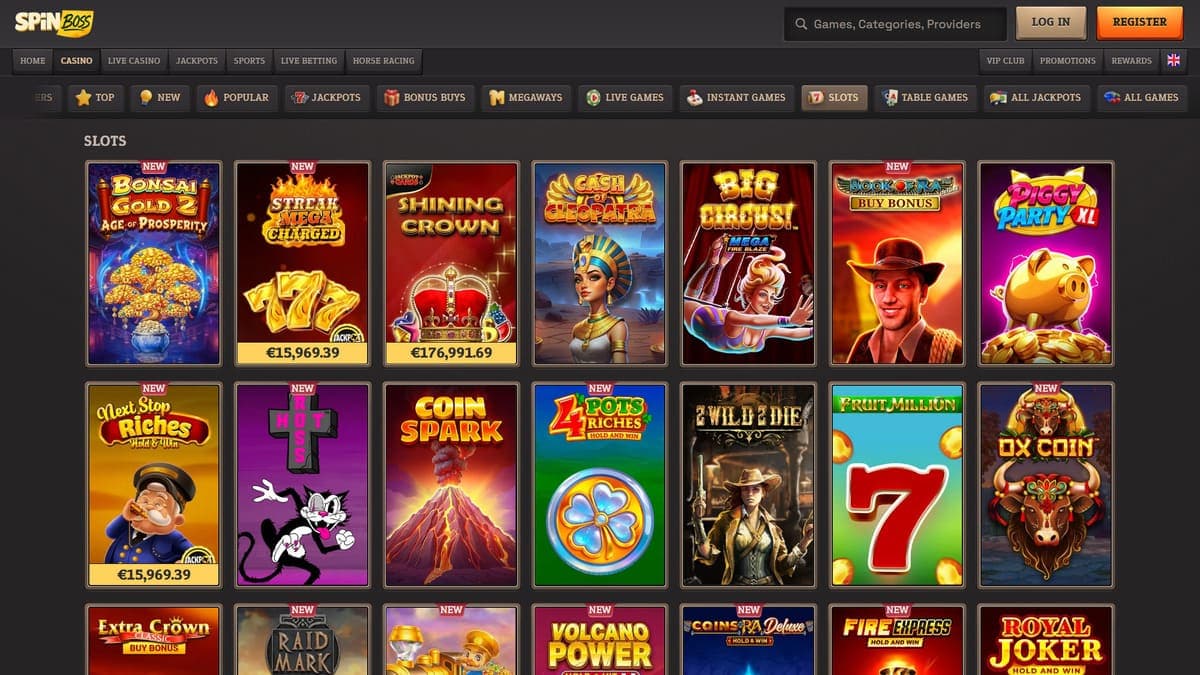
Task: Open the Live Casino tab
Action: [134, 61]
